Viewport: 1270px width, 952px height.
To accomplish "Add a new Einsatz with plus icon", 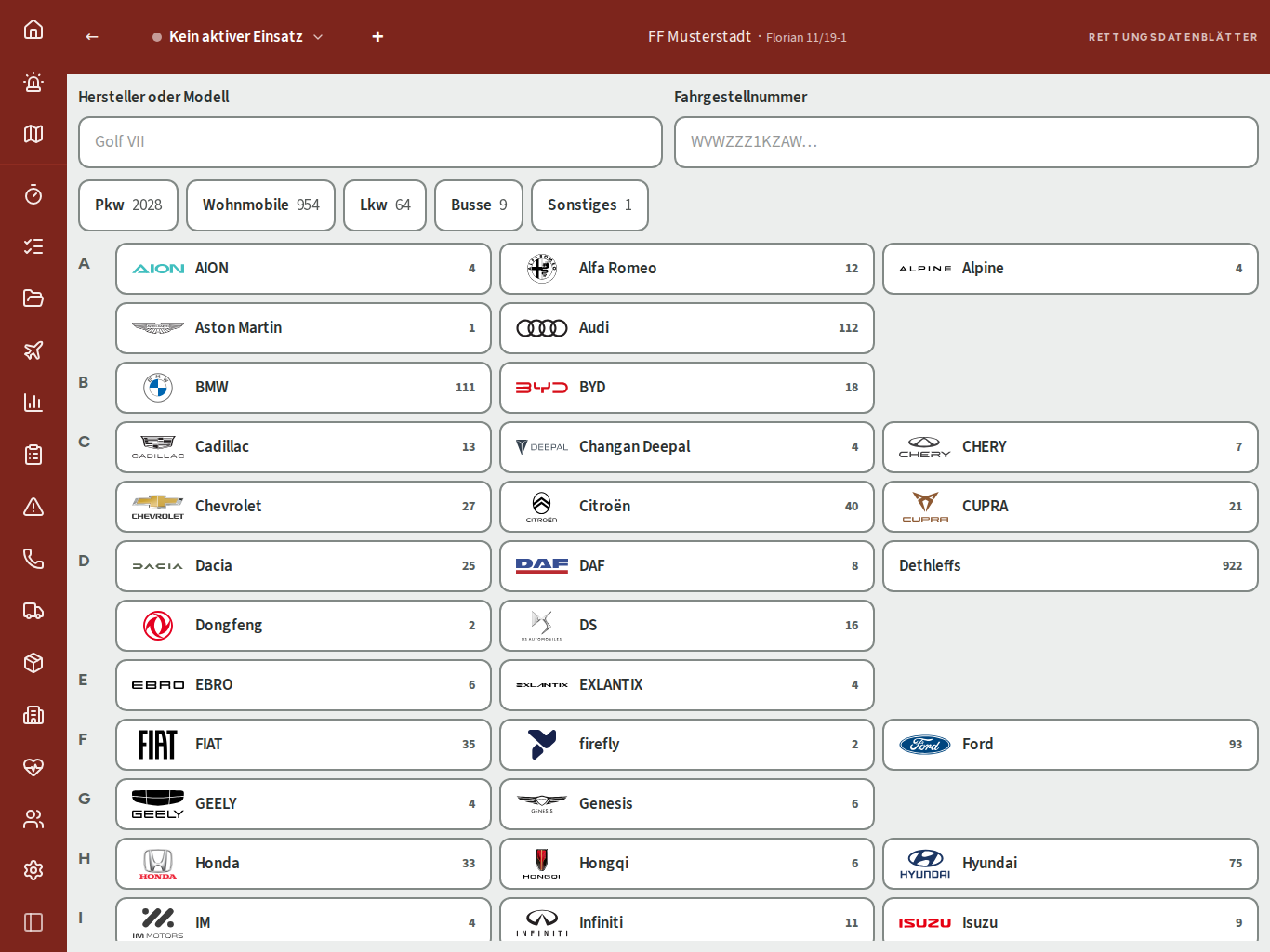I will click(377, 37).
